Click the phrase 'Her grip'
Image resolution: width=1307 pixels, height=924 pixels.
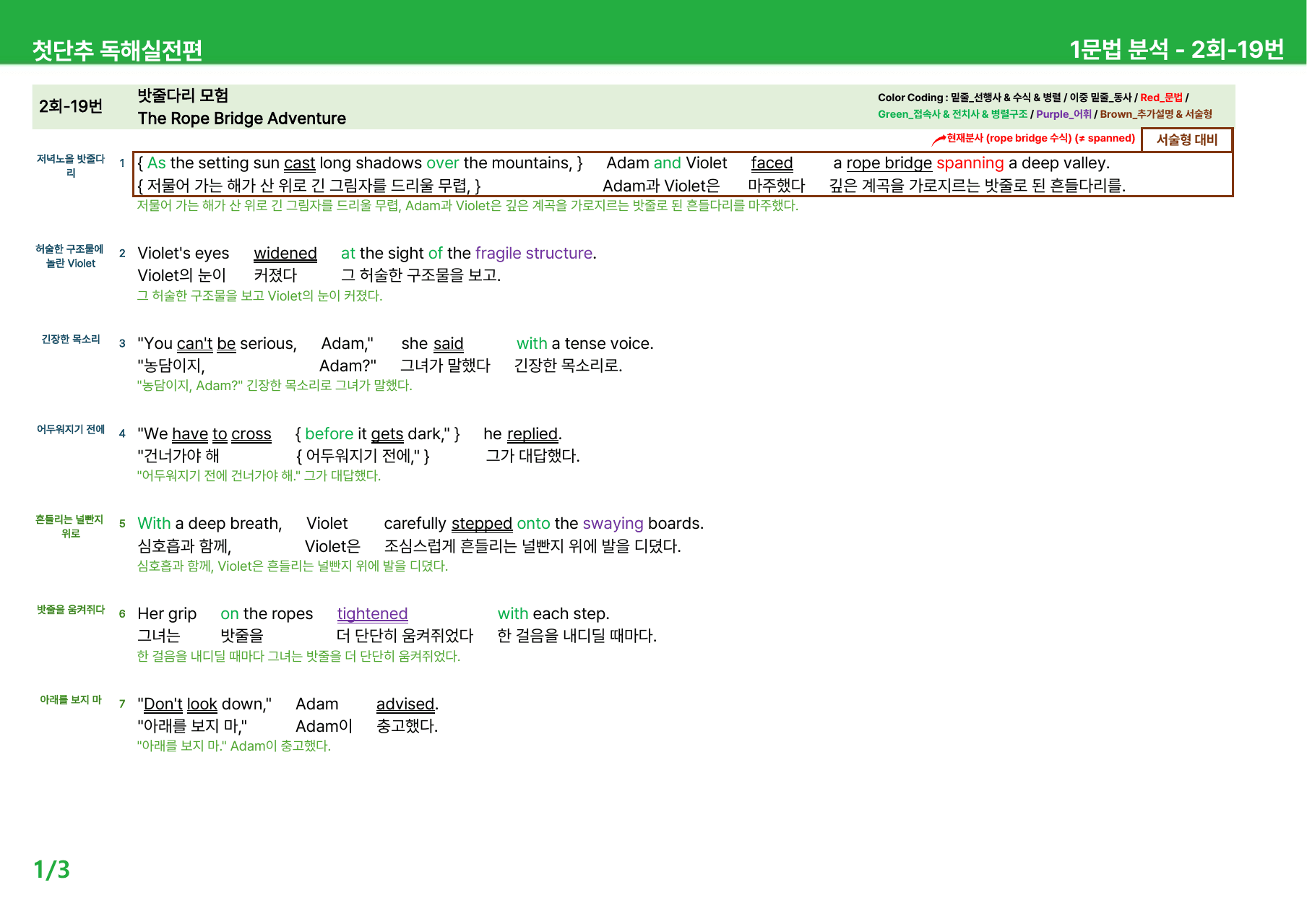[167, 614]
